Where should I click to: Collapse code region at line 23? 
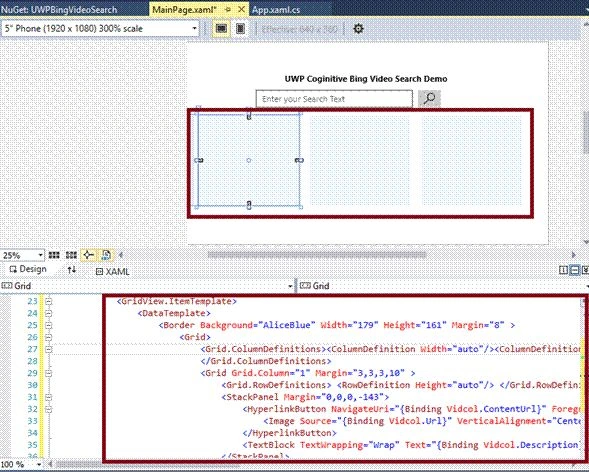pos(48,301)
